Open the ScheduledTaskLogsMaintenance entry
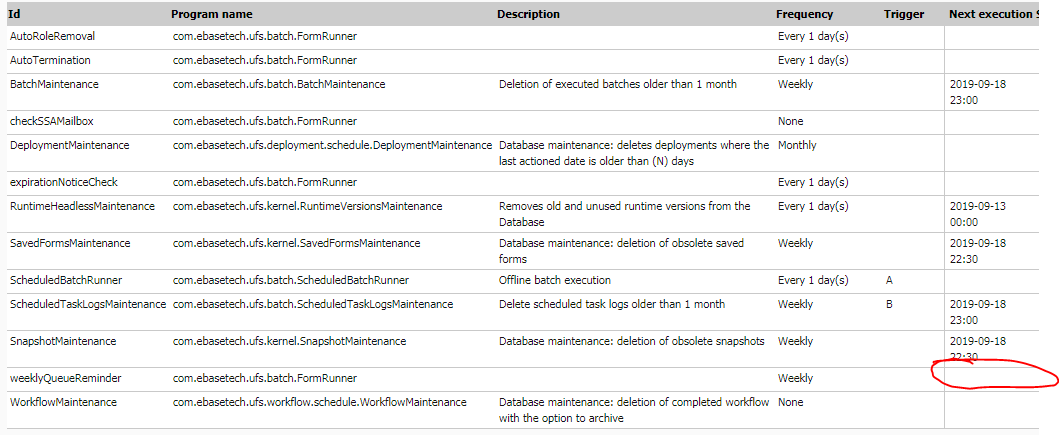This screenshot has height=435, width=1059. point(88,305)
